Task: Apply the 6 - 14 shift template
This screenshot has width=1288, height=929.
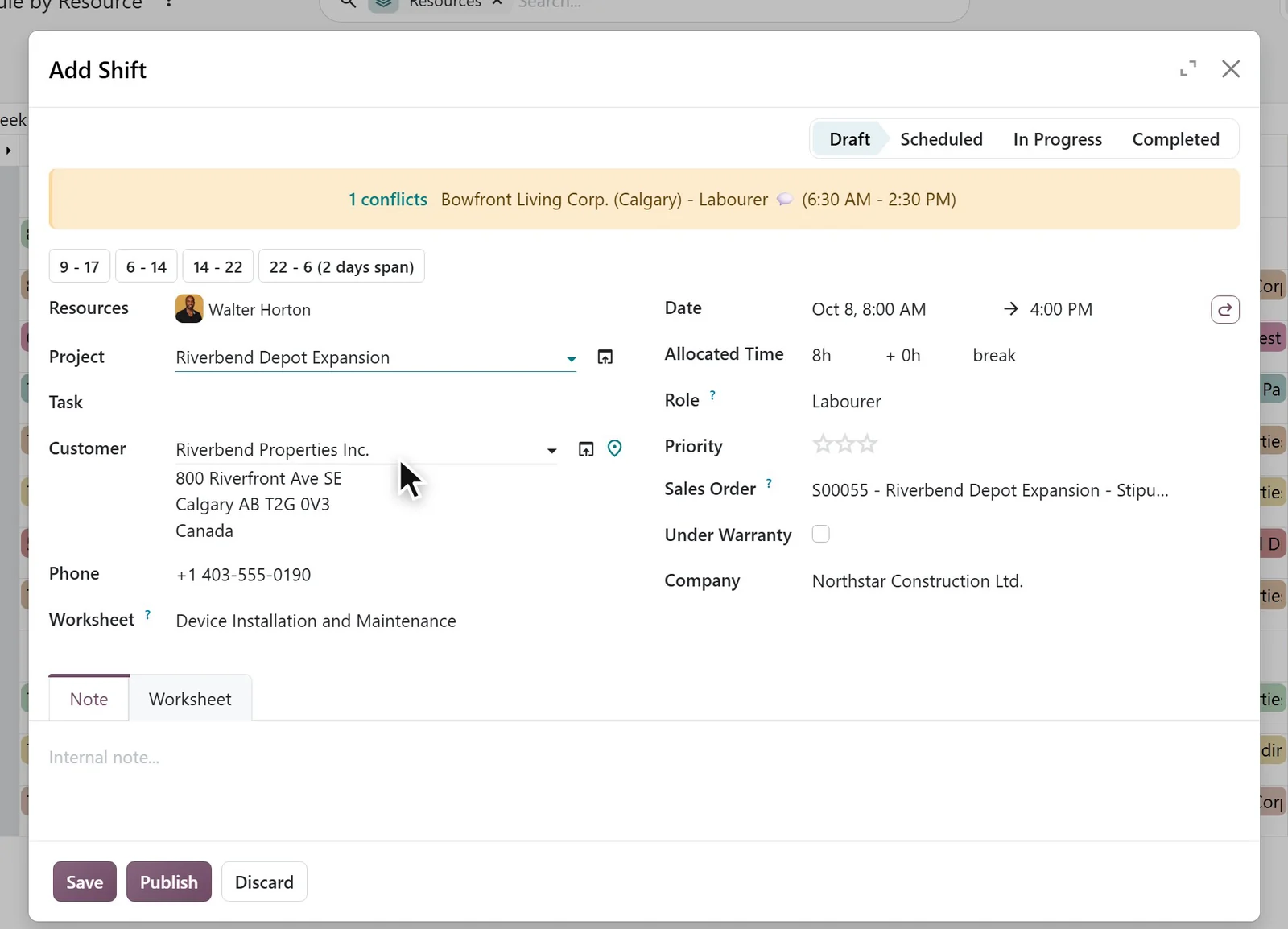Action: point(147,266)
